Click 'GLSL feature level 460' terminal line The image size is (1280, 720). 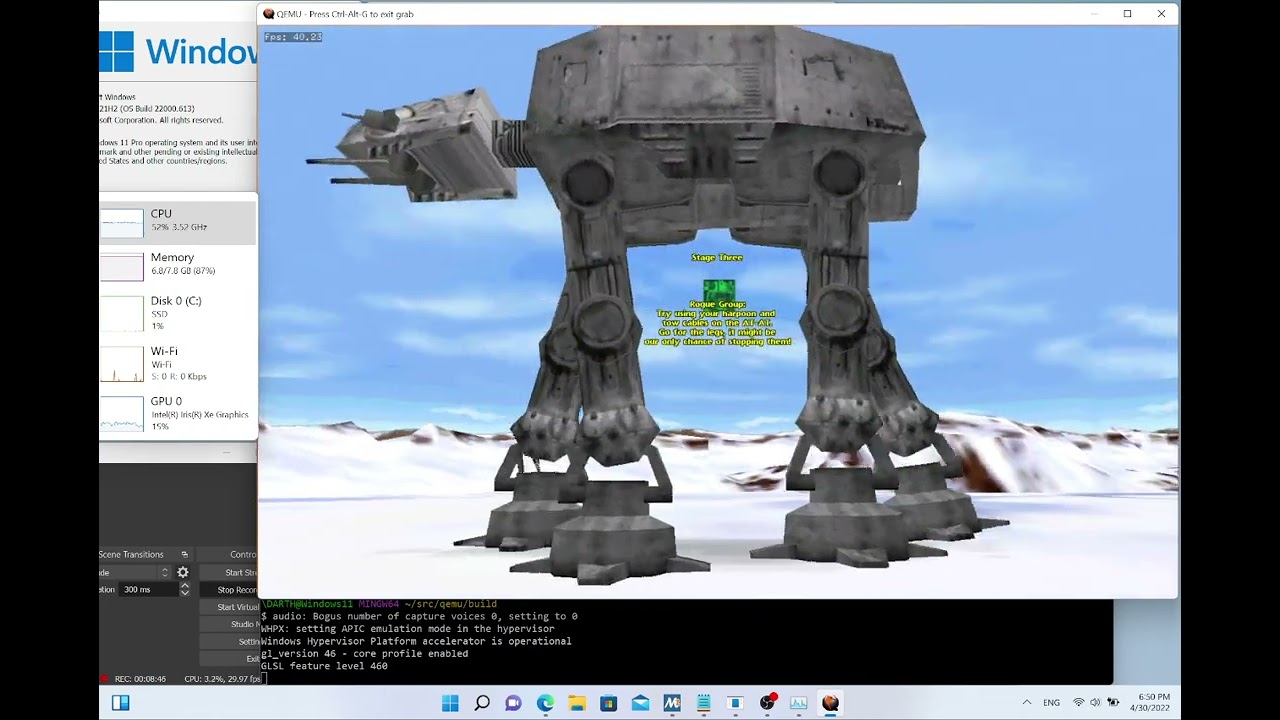tap(324, 666)
